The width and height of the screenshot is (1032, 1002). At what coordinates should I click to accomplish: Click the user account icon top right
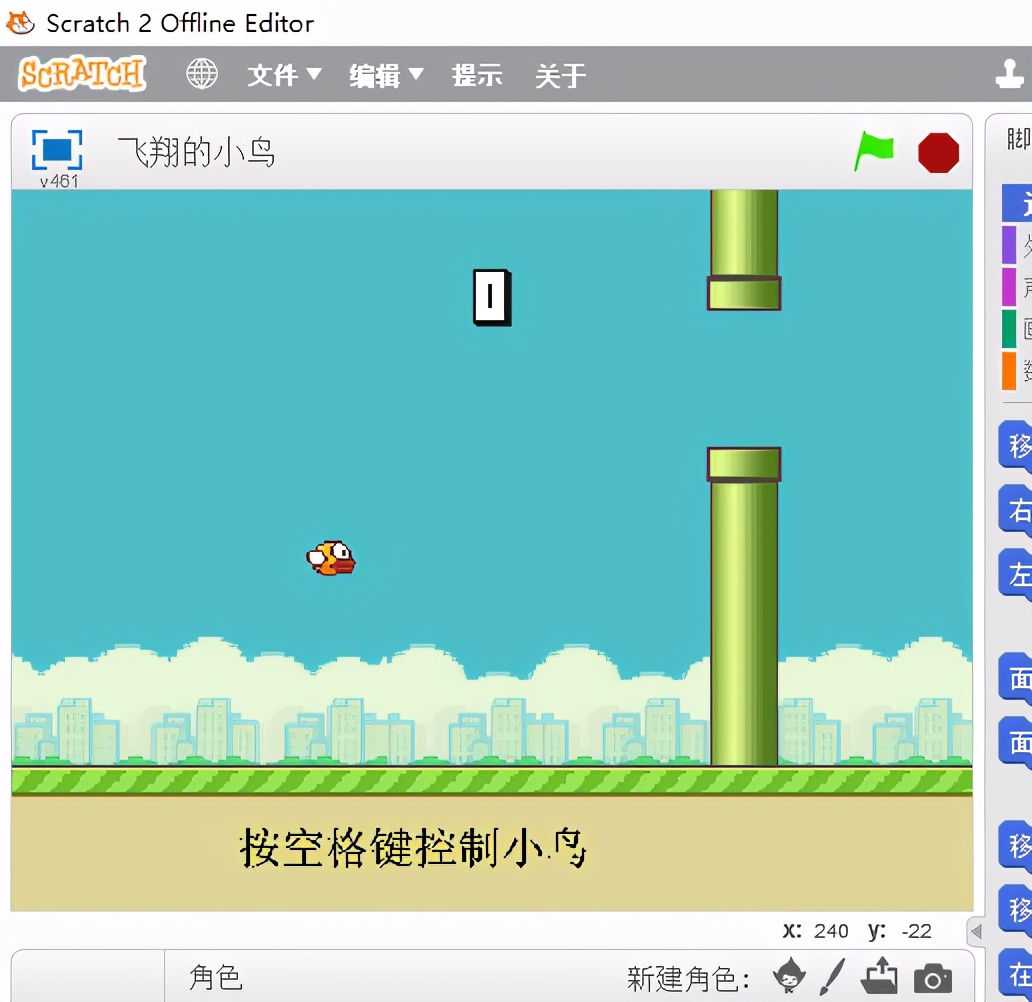pyautogui.click(x=1011, y=73)
